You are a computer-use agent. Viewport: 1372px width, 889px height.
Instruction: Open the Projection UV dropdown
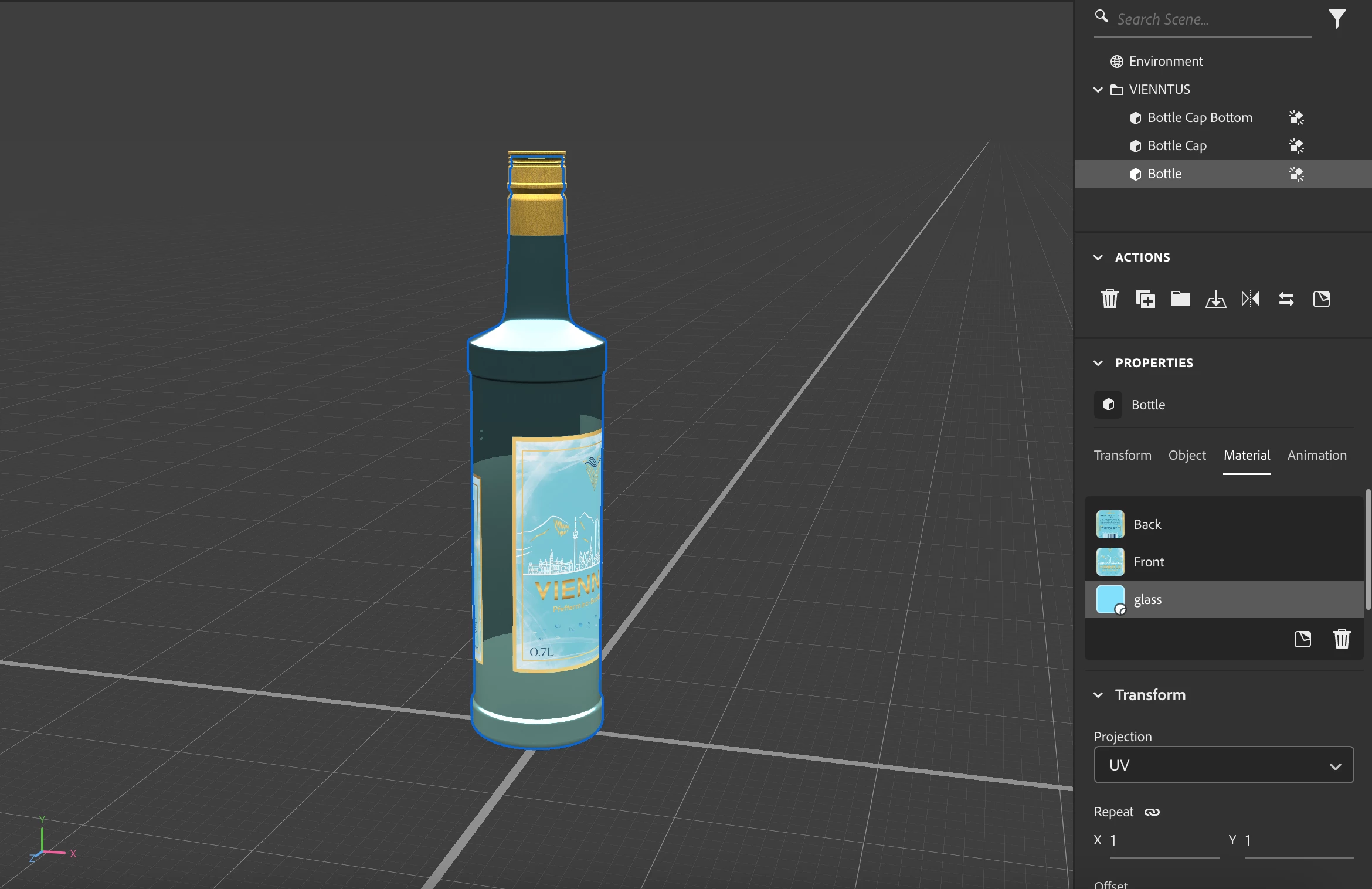point(1223,765)
